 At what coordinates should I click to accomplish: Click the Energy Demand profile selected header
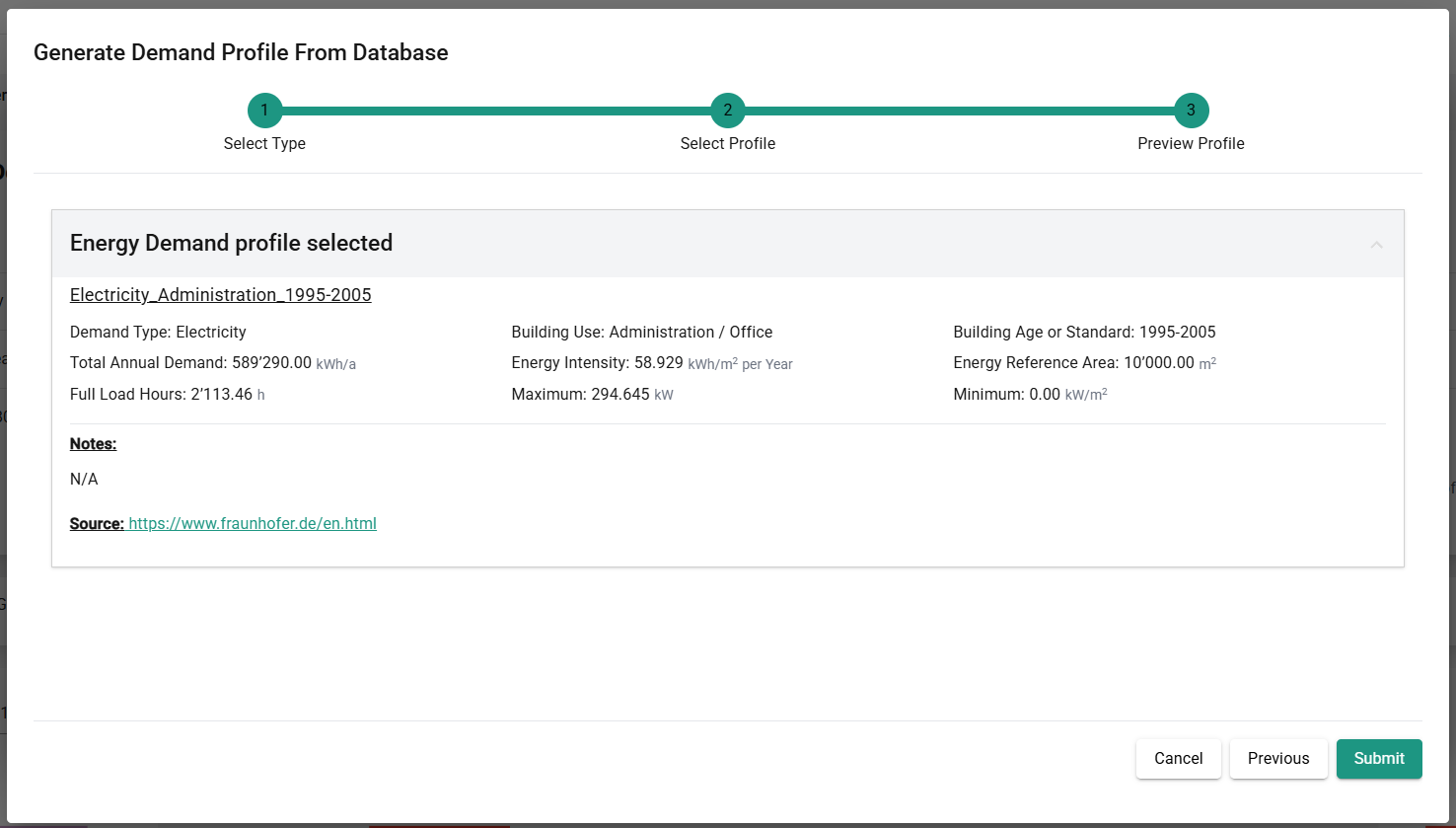232,244
